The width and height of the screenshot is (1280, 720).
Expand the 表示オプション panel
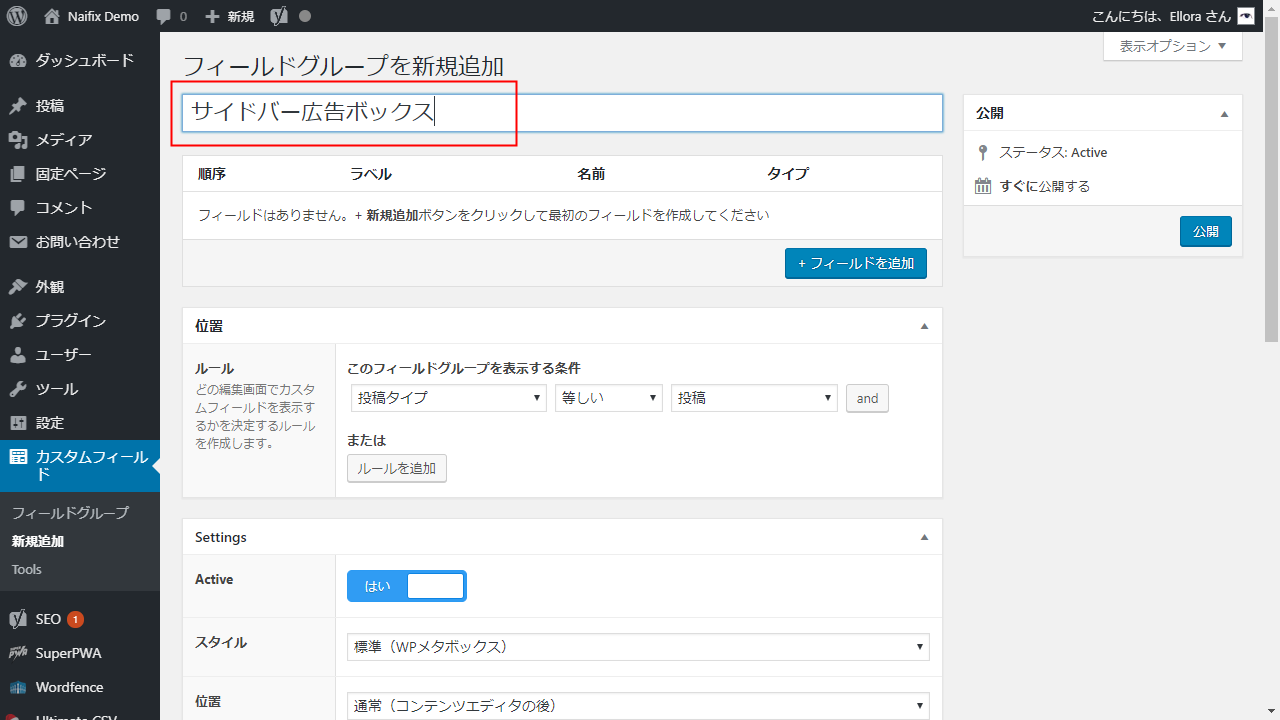(1173, 46)
